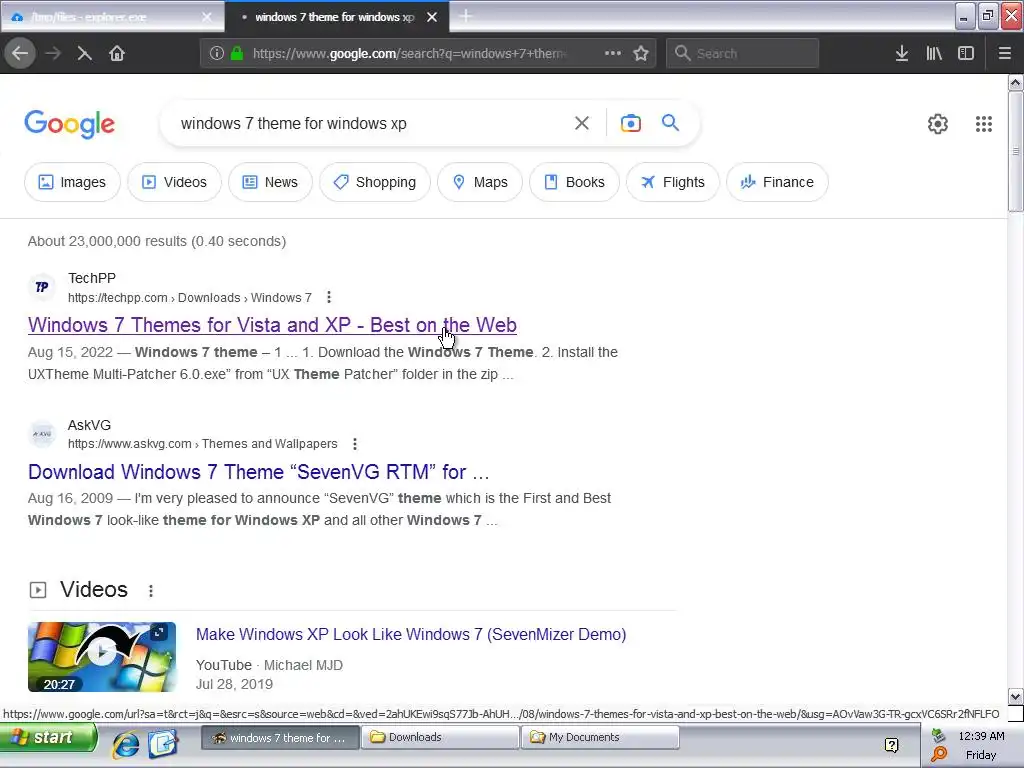Click the AskVG site favicon
The image size is (1024, 768).
42,434
